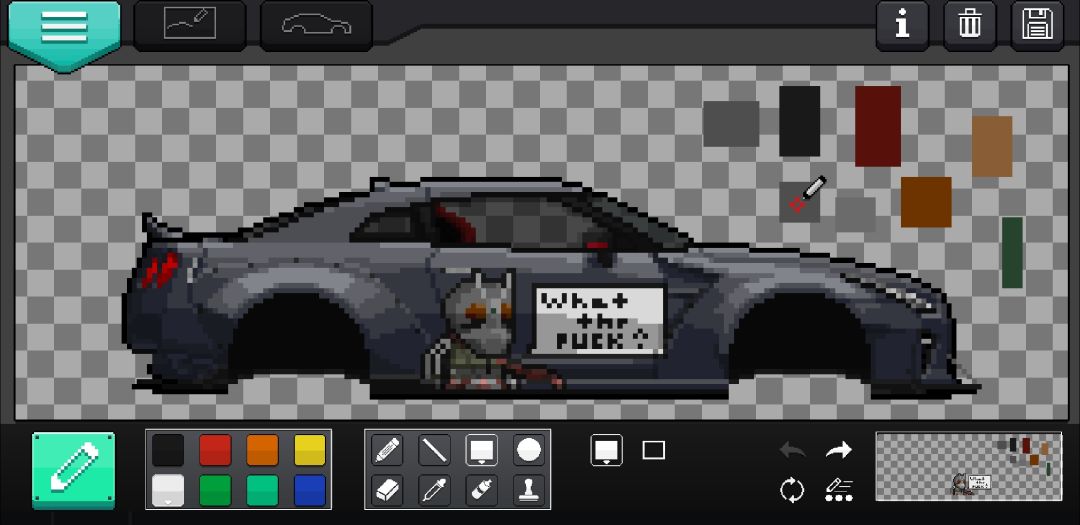Select the eraser tool
This screenshot has height=525, width=1080.
(387, 491)
